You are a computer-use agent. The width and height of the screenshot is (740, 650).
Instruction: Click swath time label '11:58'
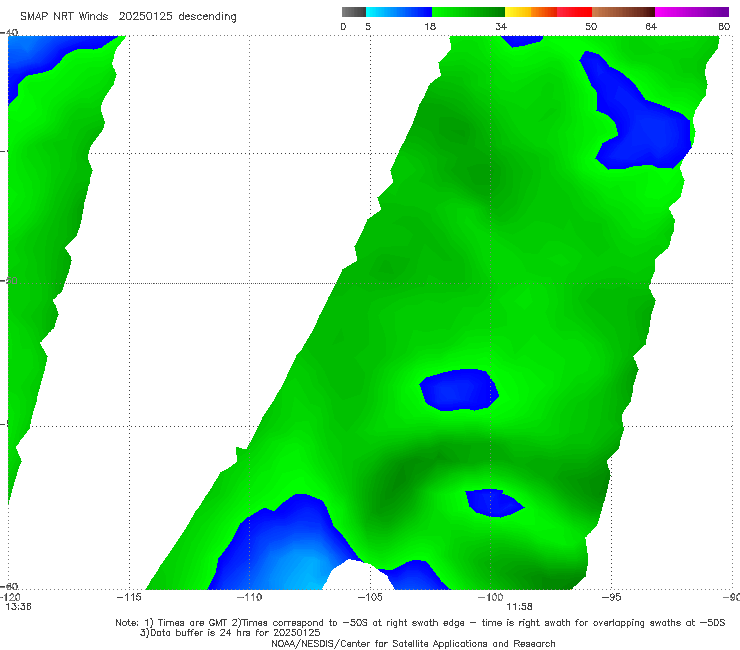pyautogui.click(x=519, y=607)
